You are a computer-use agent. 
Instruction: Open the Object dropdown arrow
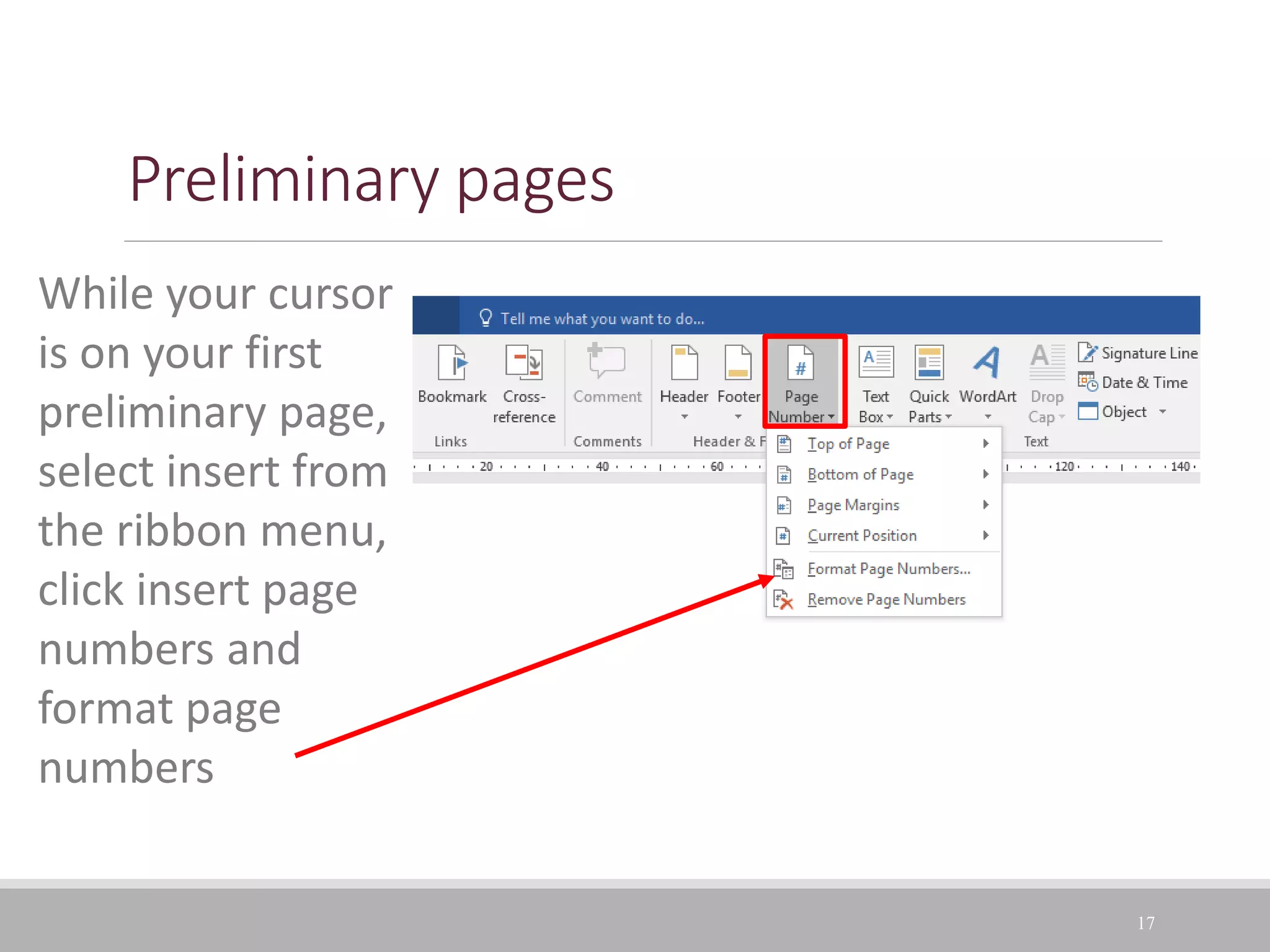pos(1163,411)
